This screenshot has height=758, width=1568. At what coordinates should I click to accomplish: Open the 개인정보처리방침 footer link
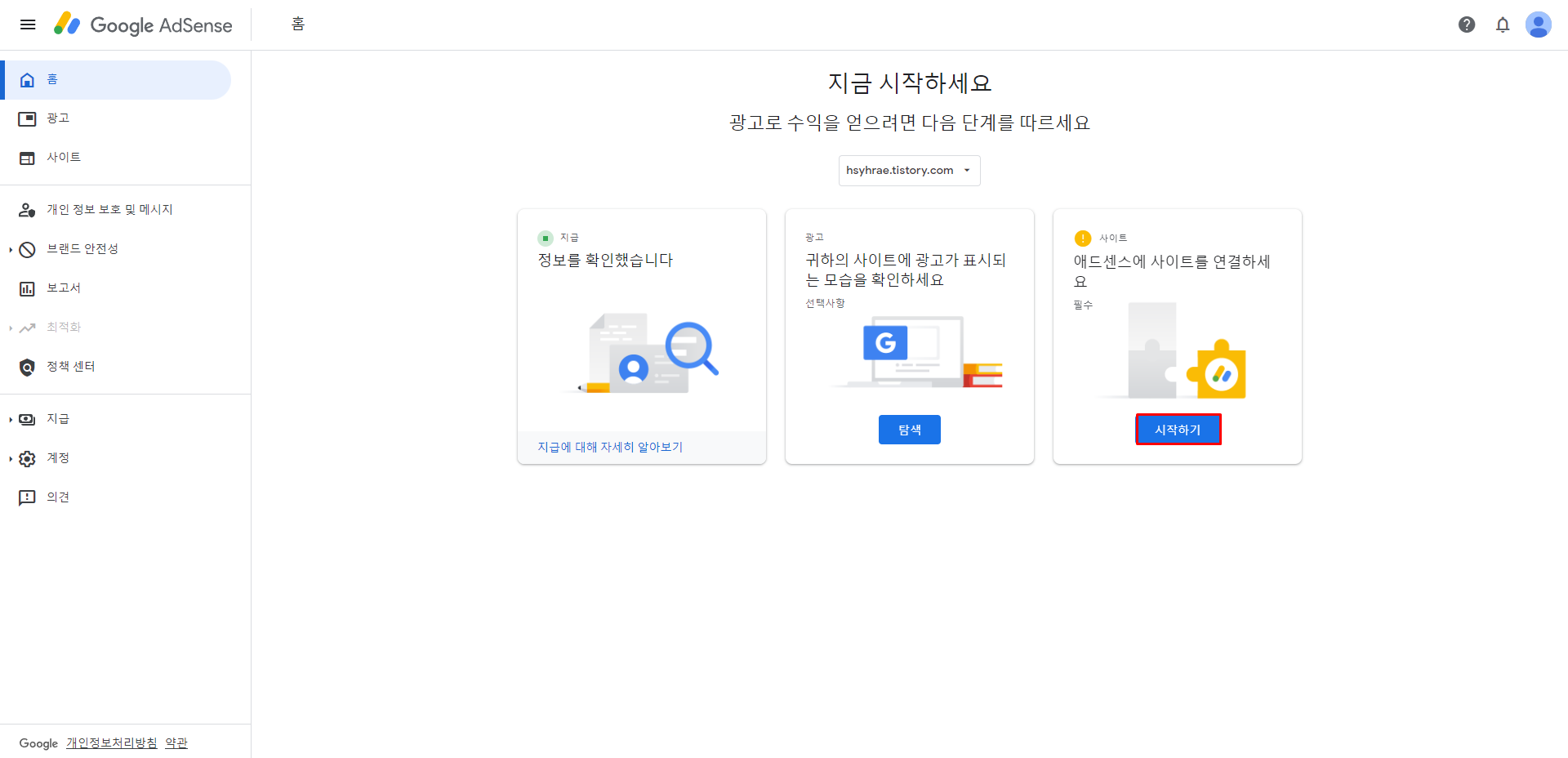[x=112, y=743]
